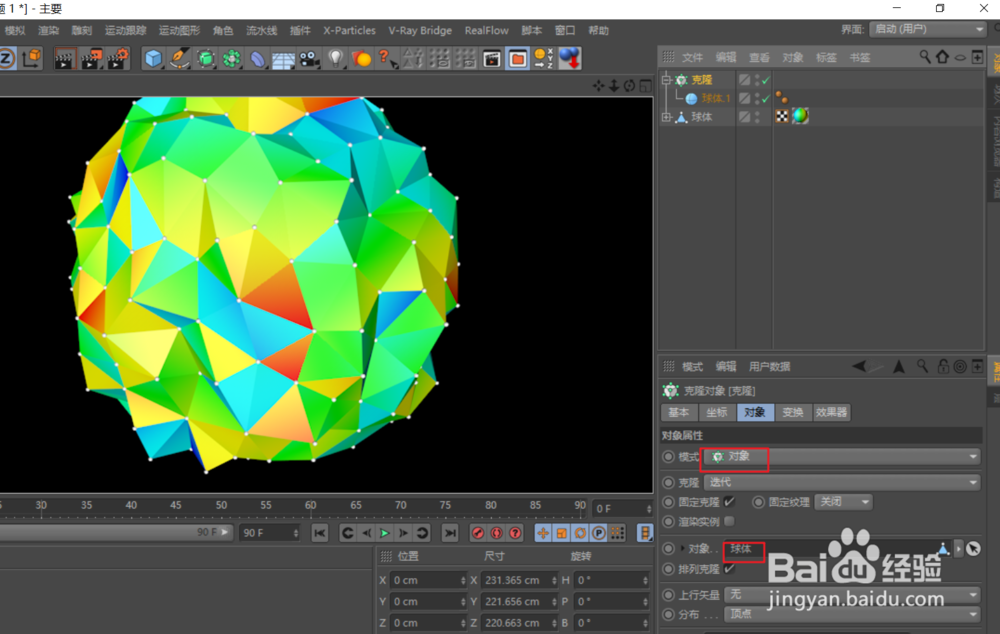Screen dimensions: 1000x634
Task: Toggle the viewport layout maximize icon
Action: point(645,85)
